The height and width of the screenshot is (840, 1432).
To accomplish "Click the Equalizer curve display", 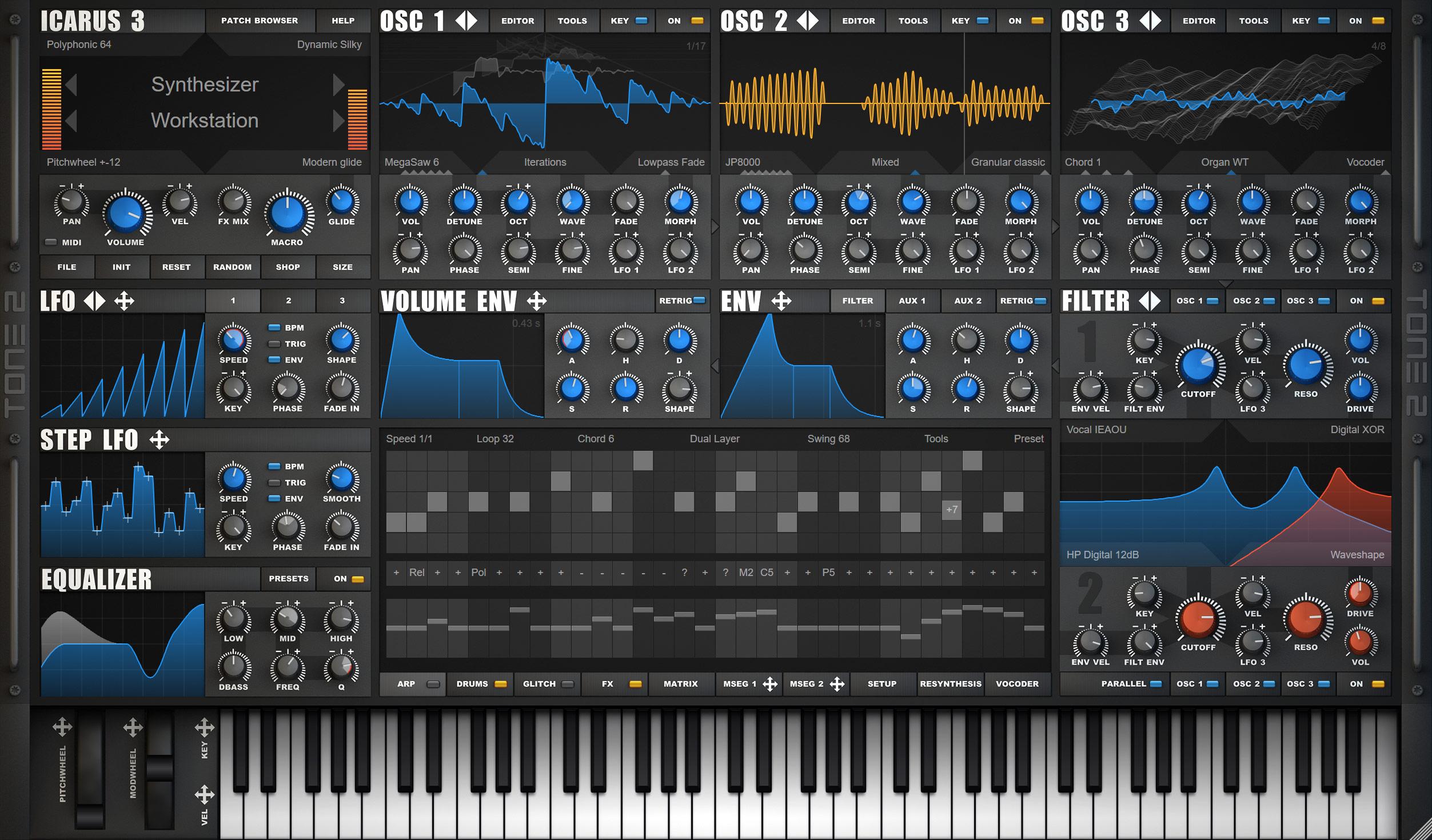I will [x=122, y=644].
